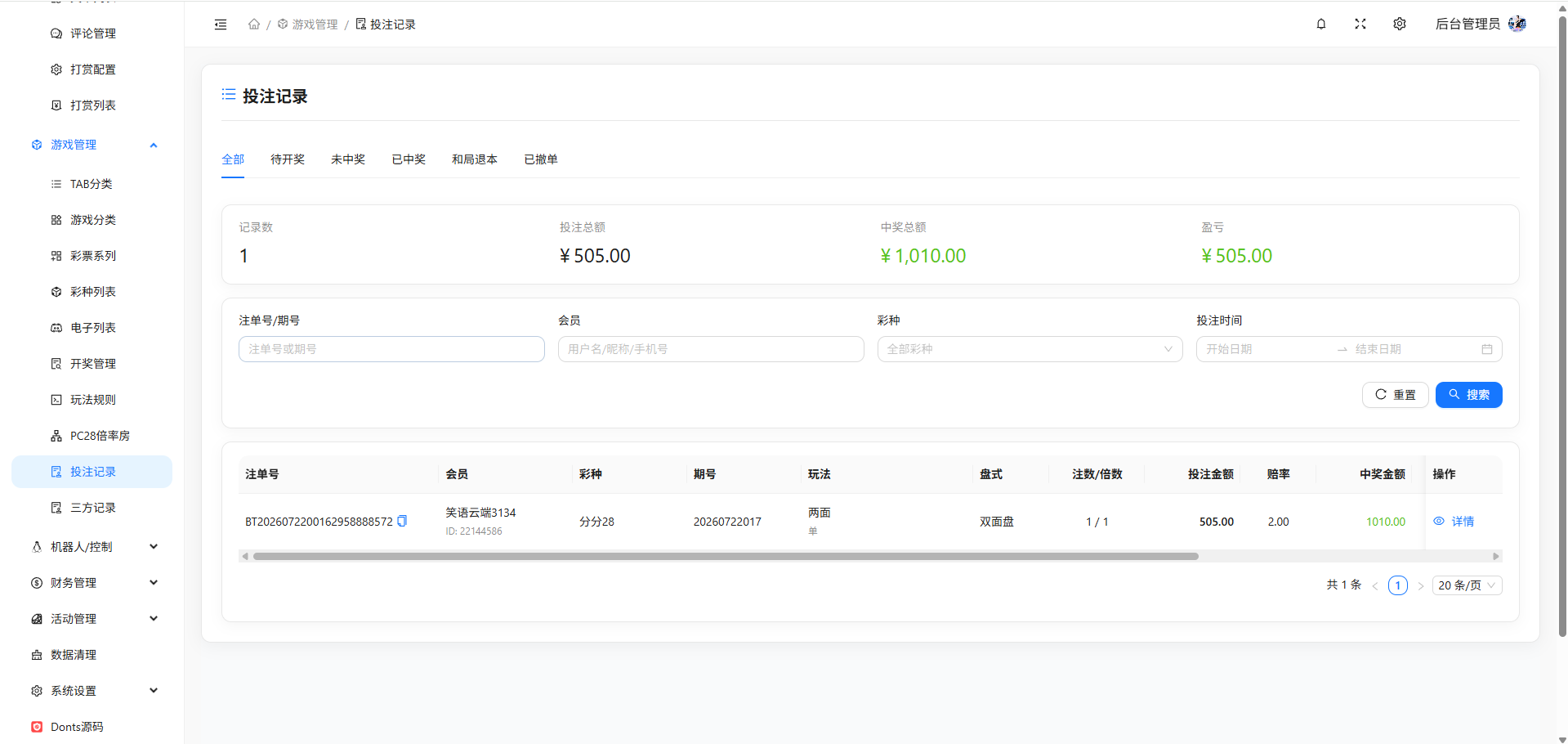Click the Donts源码 red icon
1568x744 pixels.
(x=37, y=727)
